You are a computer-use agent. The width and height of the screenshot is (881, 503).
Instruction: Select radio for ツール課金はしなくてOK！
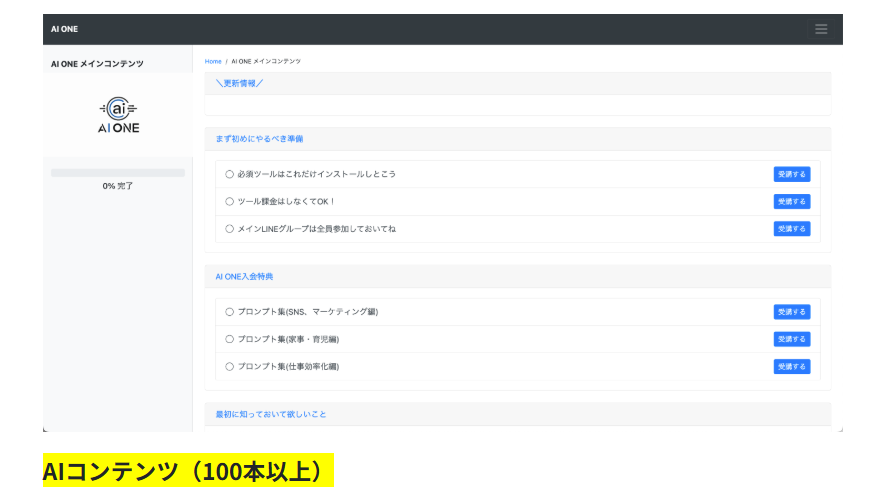click(x=229, y=201)
